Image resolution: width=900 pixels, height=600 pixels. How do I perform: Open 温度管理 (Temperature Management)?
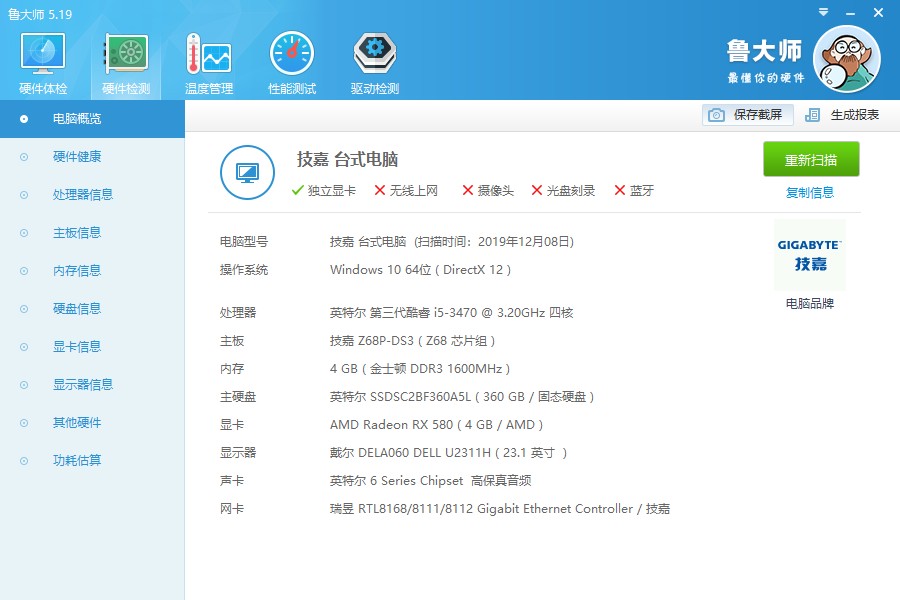click(208, 55)
